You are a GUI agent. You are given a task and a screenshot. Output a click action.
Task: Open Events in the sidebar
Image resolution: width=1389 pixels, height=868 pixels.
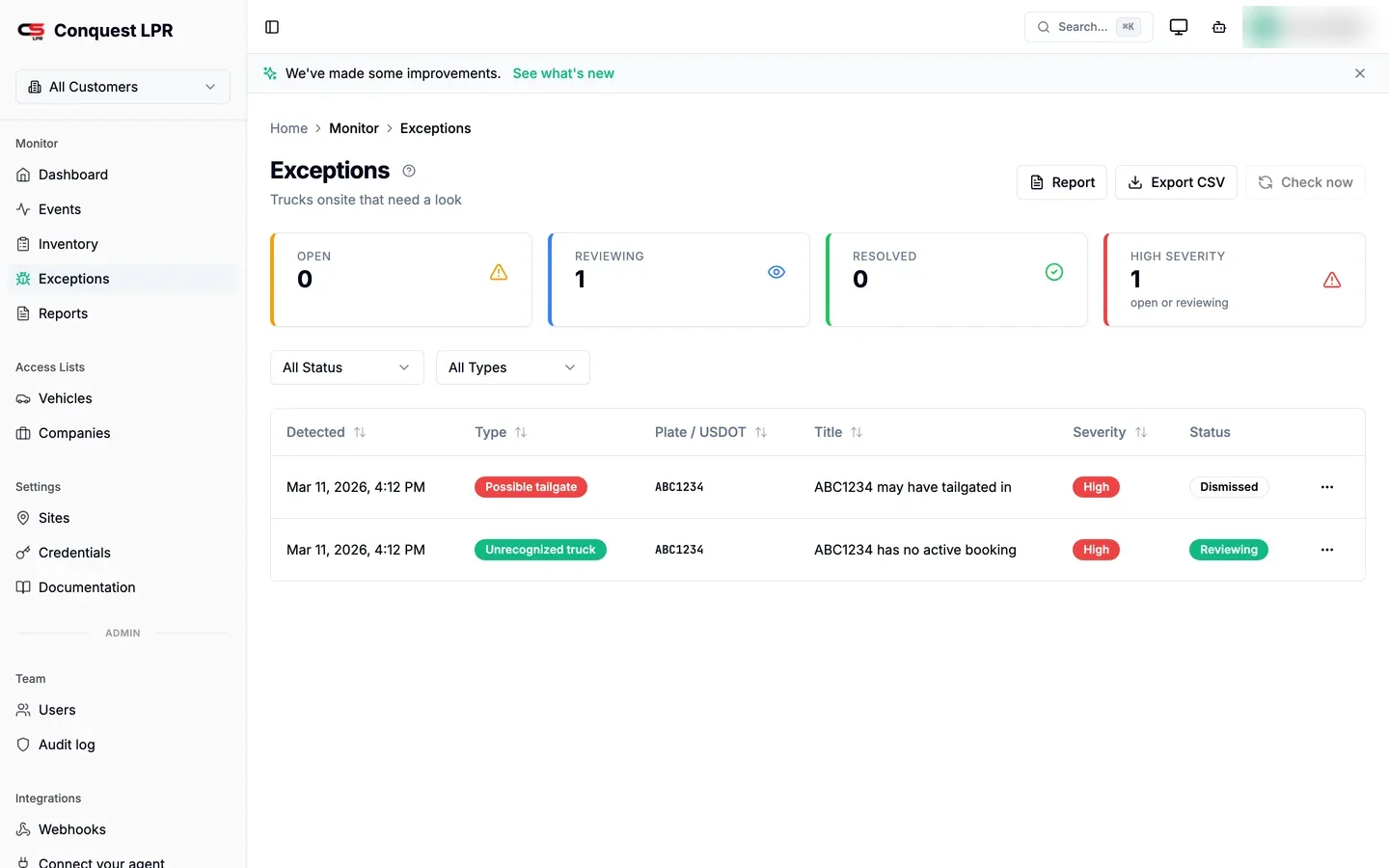pyautogui.click(x=123, y=209)
